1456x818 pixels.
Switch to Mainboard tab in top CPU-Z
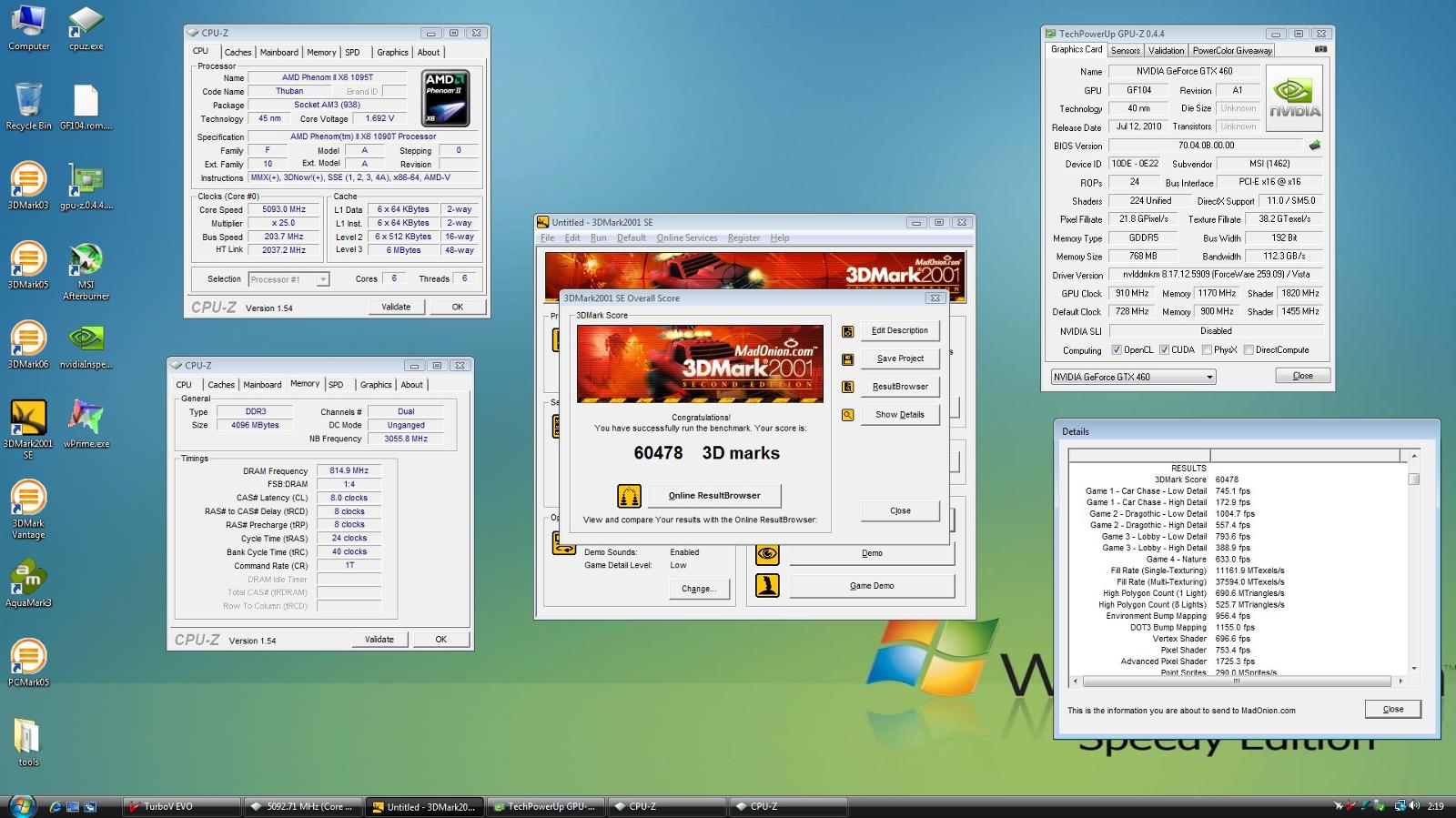coord(278,53)
